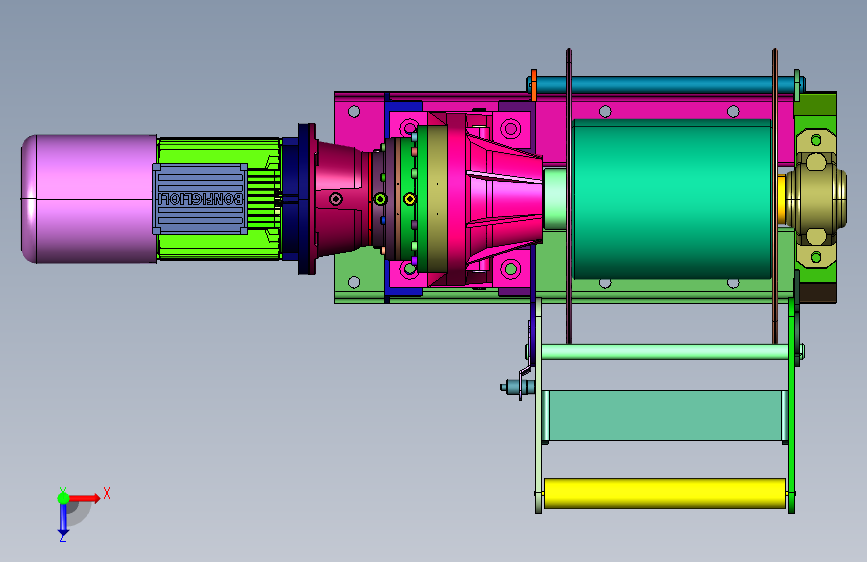Select the bright green right side arm
This screenshot has height=562, width=867.
(x=792, y=407)
